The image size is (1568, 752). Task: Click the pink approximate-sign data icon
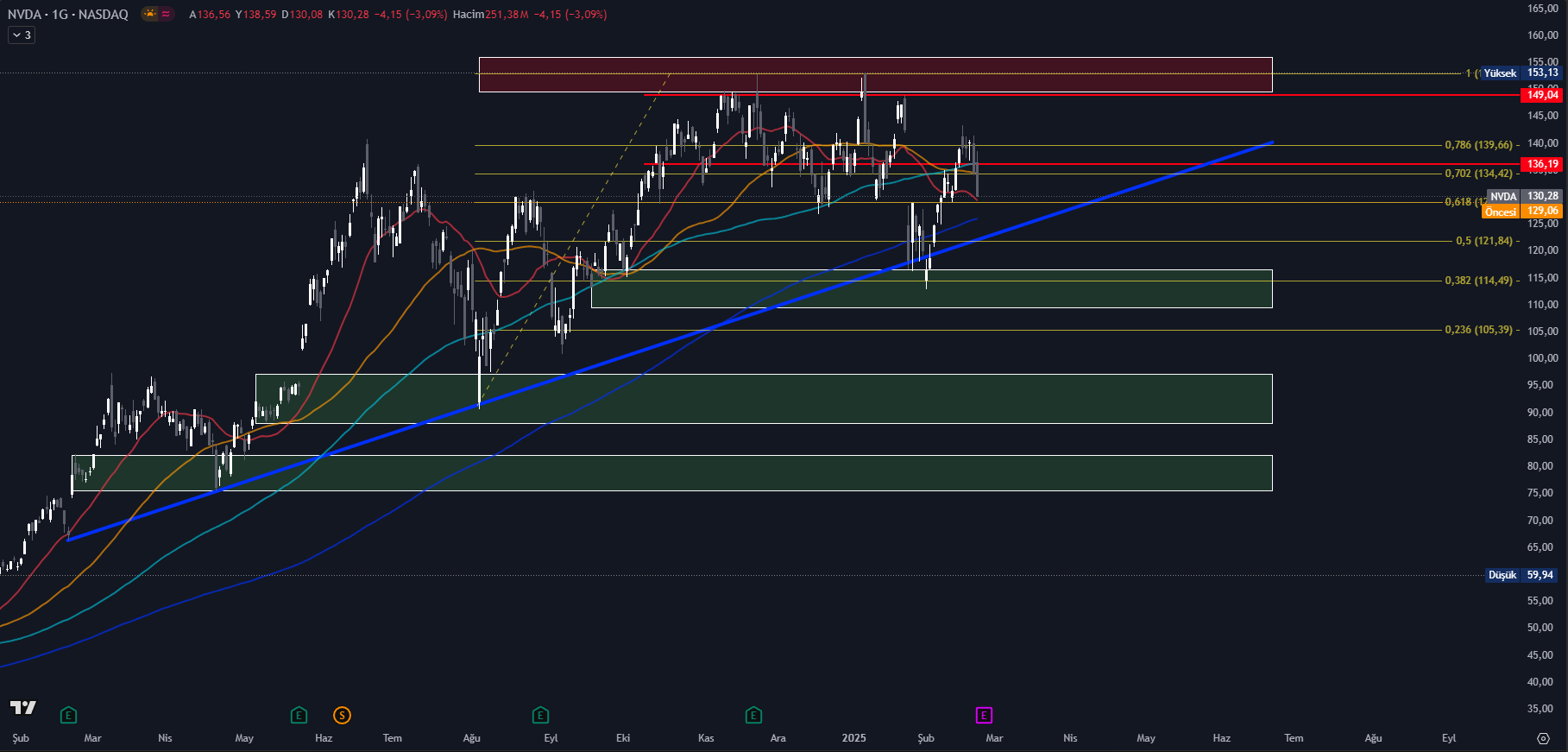coord(166,14)
